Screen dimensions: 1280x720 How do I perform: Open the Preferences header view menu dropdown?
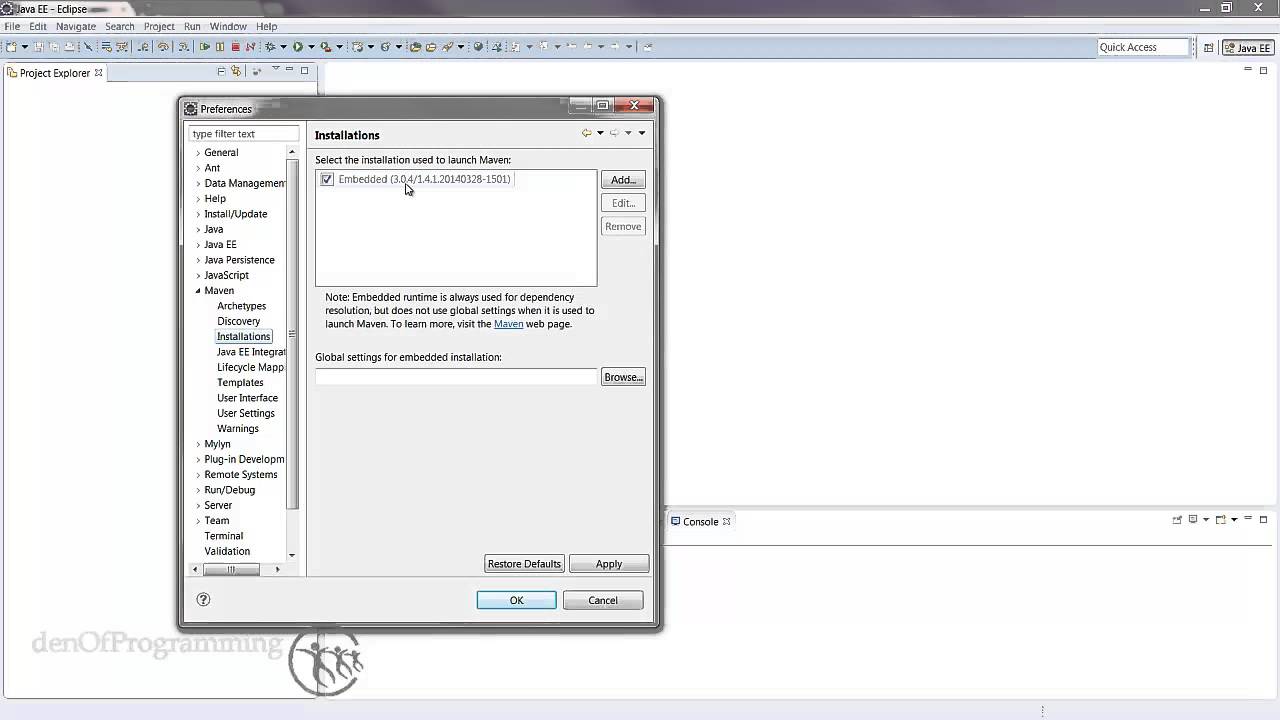[x=642, y=133]
